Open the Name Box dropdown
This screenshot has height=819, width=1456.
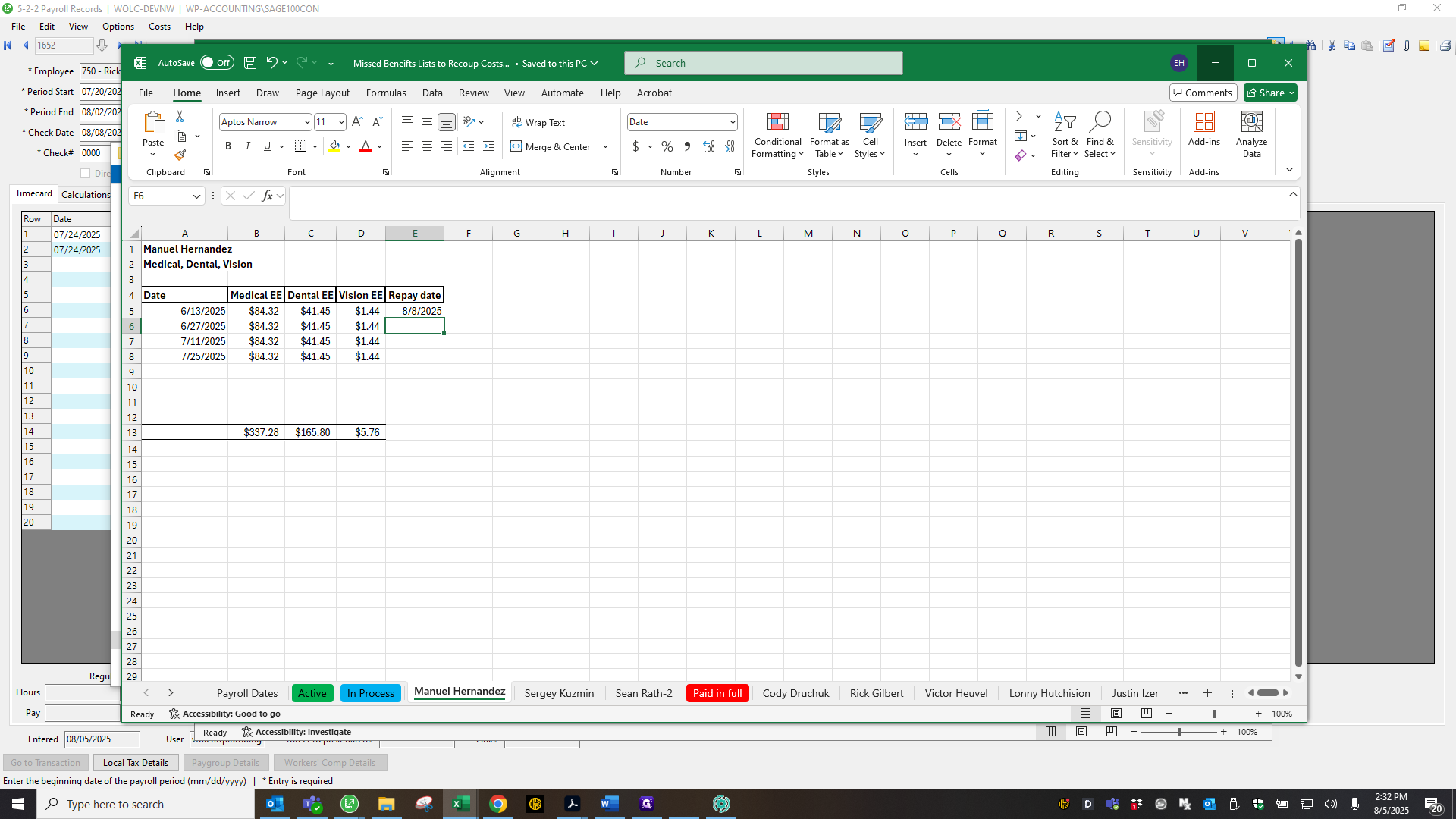[196, 196]
